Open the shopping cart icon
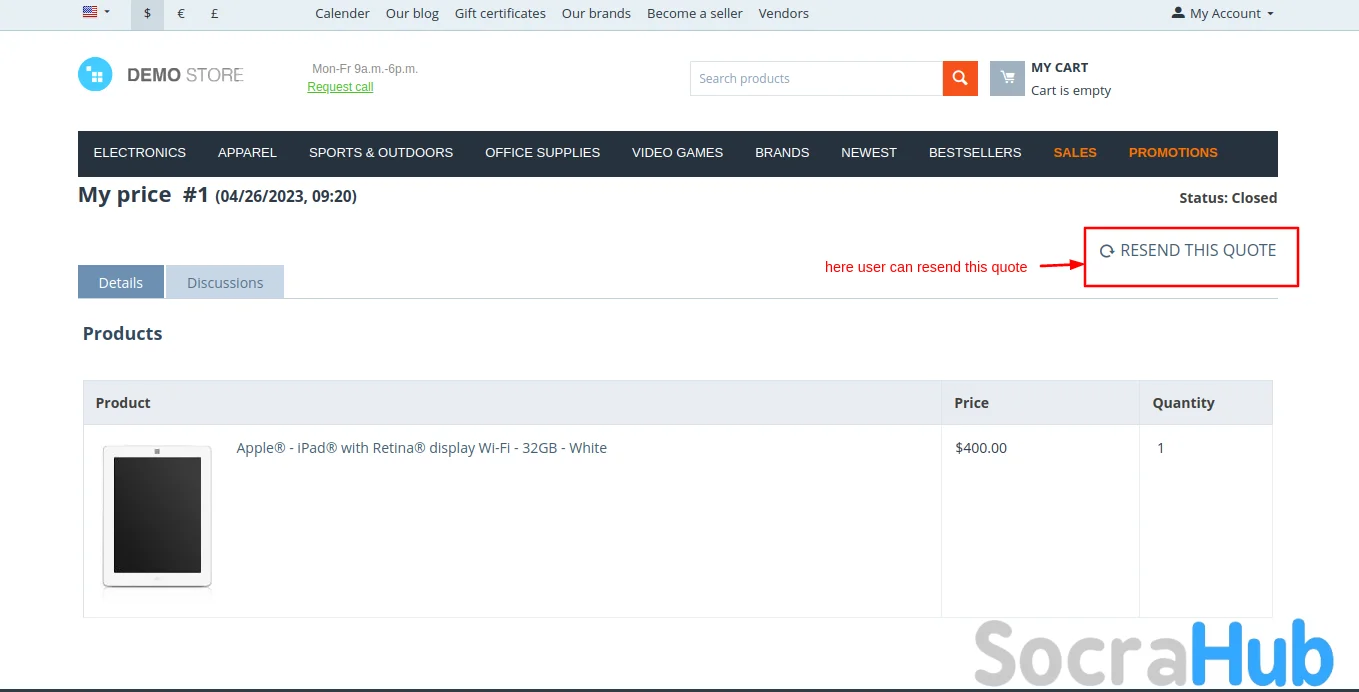This screenshot has height=692, width=1359. (x=1007, y=78)
